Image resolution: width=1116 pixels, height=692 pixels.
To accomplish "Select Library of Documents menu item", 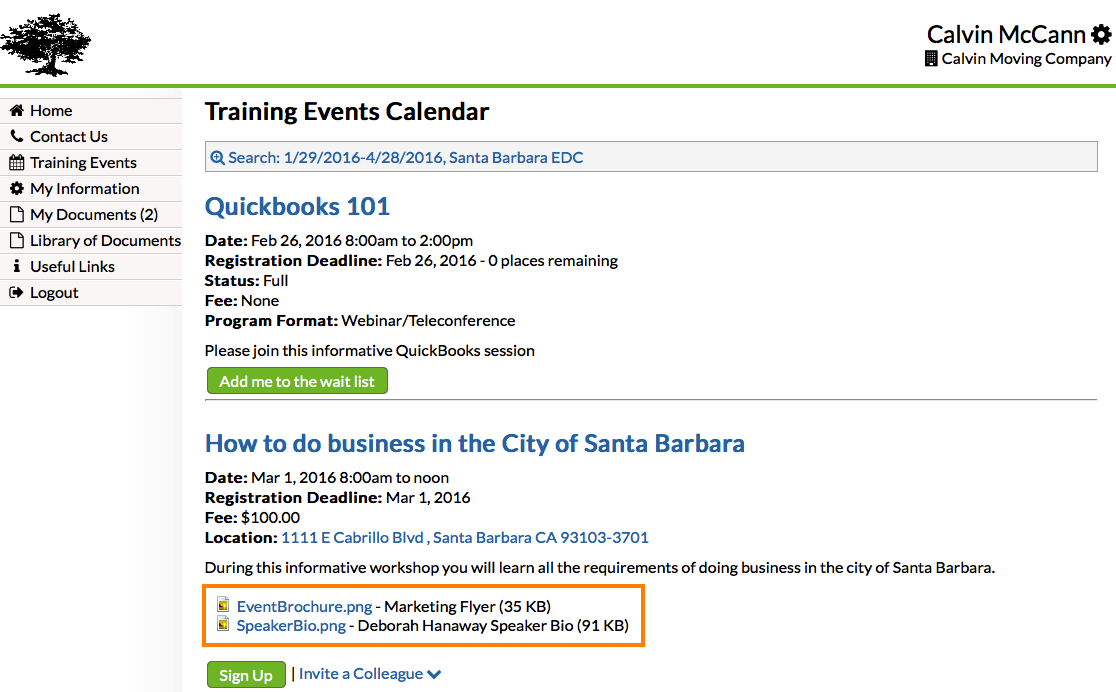I will pos(105,241).
